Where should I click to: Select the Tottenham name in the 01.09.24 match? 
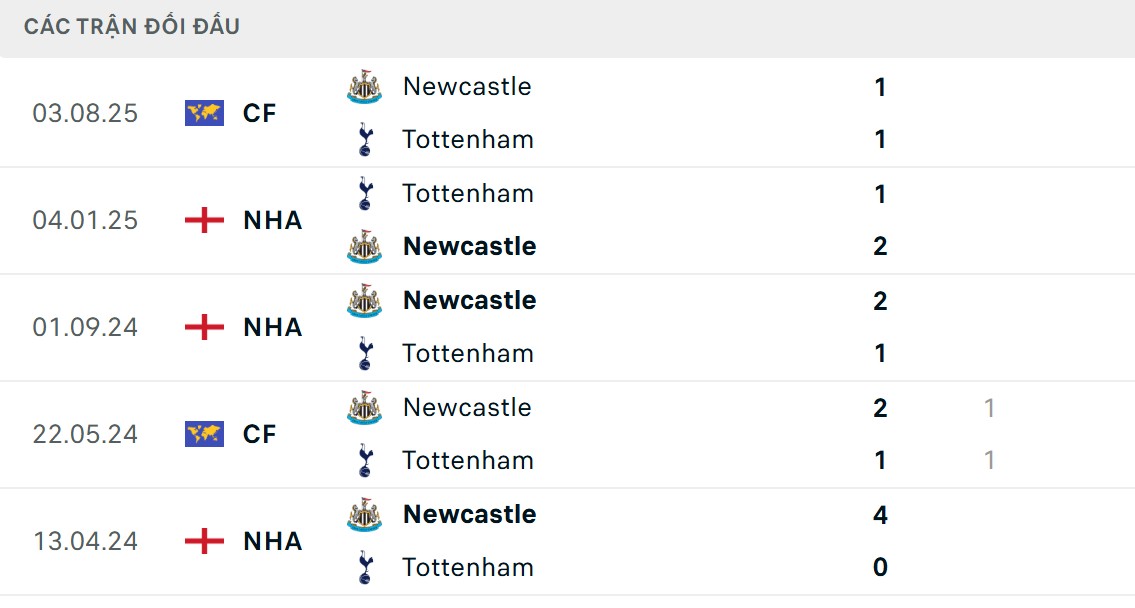[x=467, y=353]
